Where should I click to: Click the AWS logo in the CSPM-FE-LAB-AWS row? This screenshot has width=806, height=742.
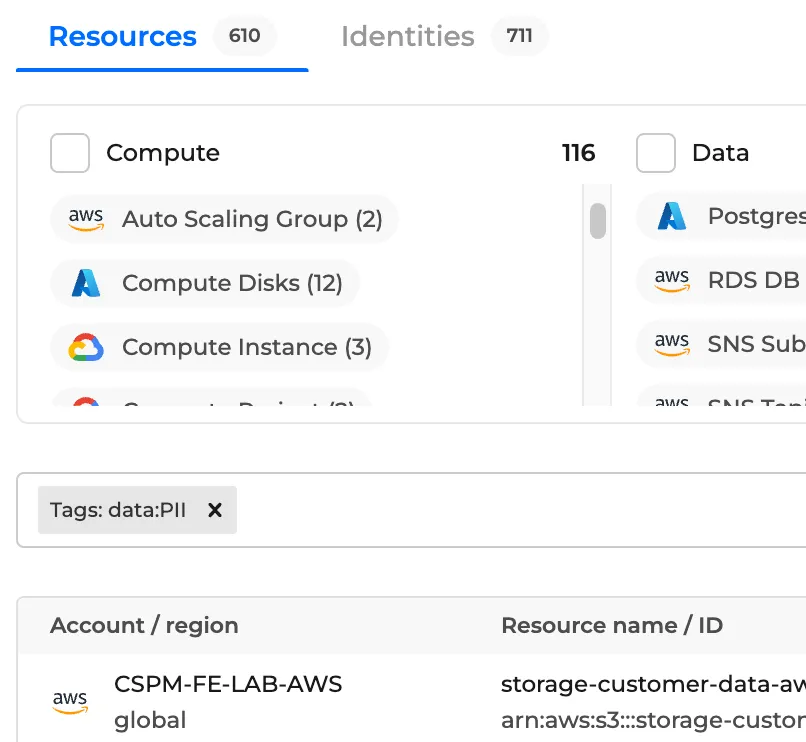[x=70, y=702]
